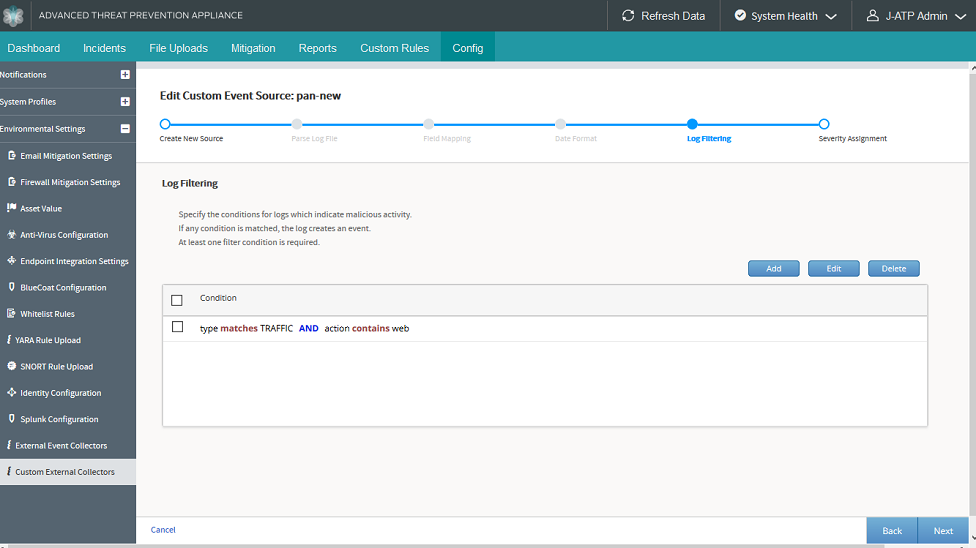Go to the File Uploads tab
The height and width of the screenshot is (548, 976).
point(179,48)
